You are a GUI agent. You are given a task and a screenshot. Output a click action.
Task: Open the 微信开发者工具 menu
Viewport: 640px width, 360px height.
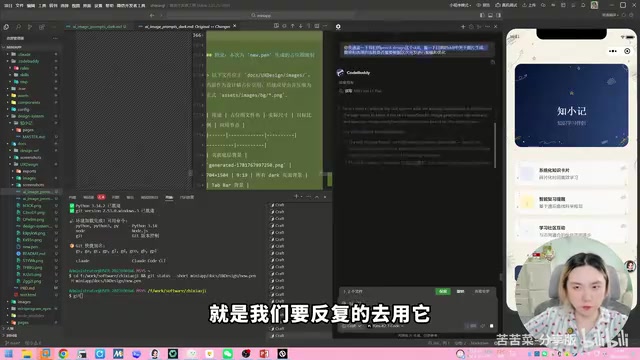(x=131, y=5)
